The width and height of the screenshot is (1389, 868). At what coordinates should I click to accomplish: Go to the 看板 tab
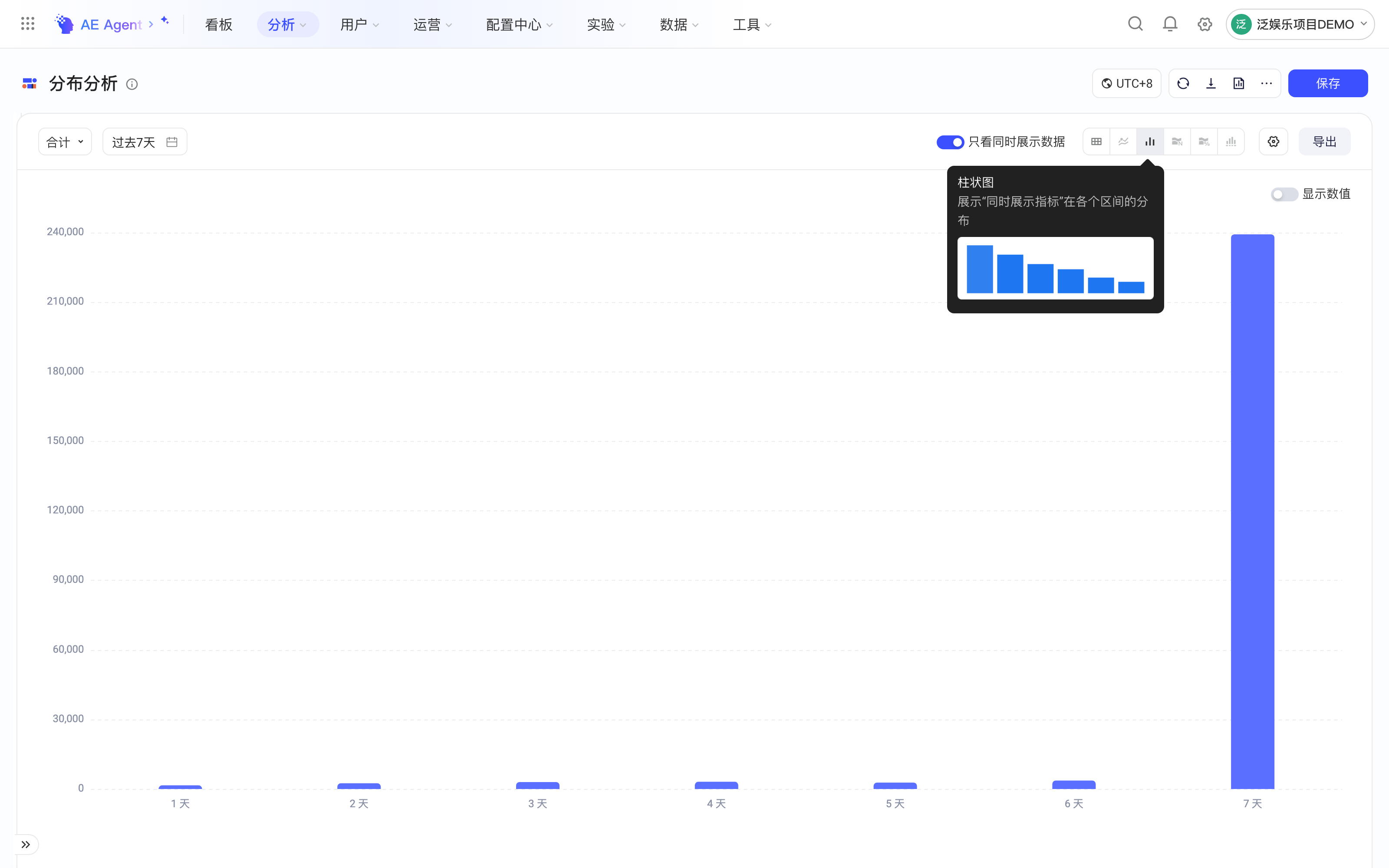click(x=219, y=24)
